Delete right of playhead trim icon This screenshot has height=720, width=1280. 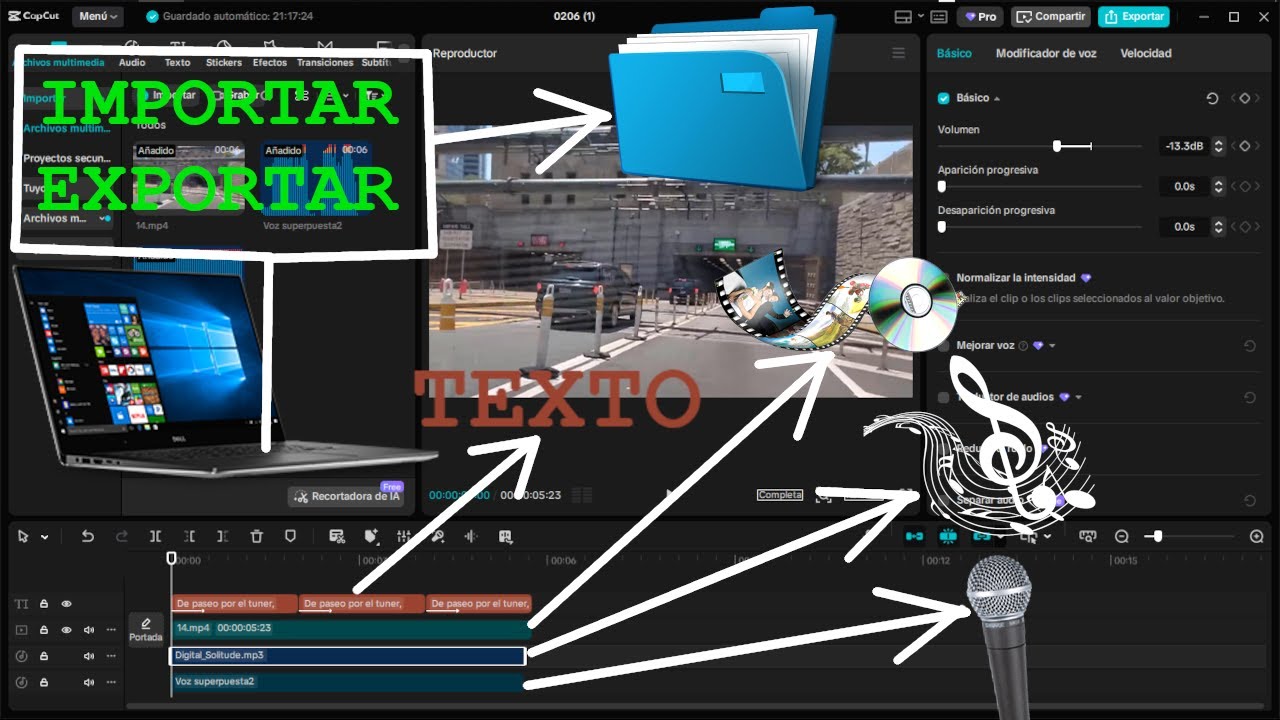222,536
